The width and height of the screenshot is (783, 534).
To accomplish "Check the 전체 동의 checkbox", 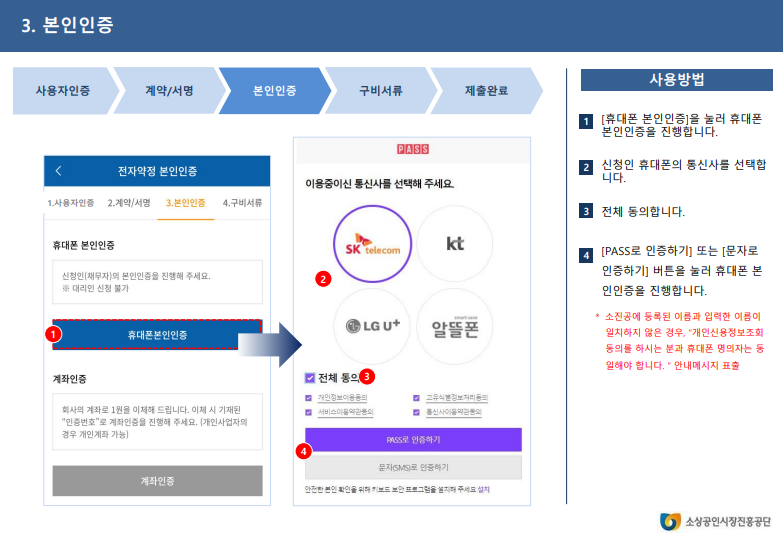I will [310, 378].
